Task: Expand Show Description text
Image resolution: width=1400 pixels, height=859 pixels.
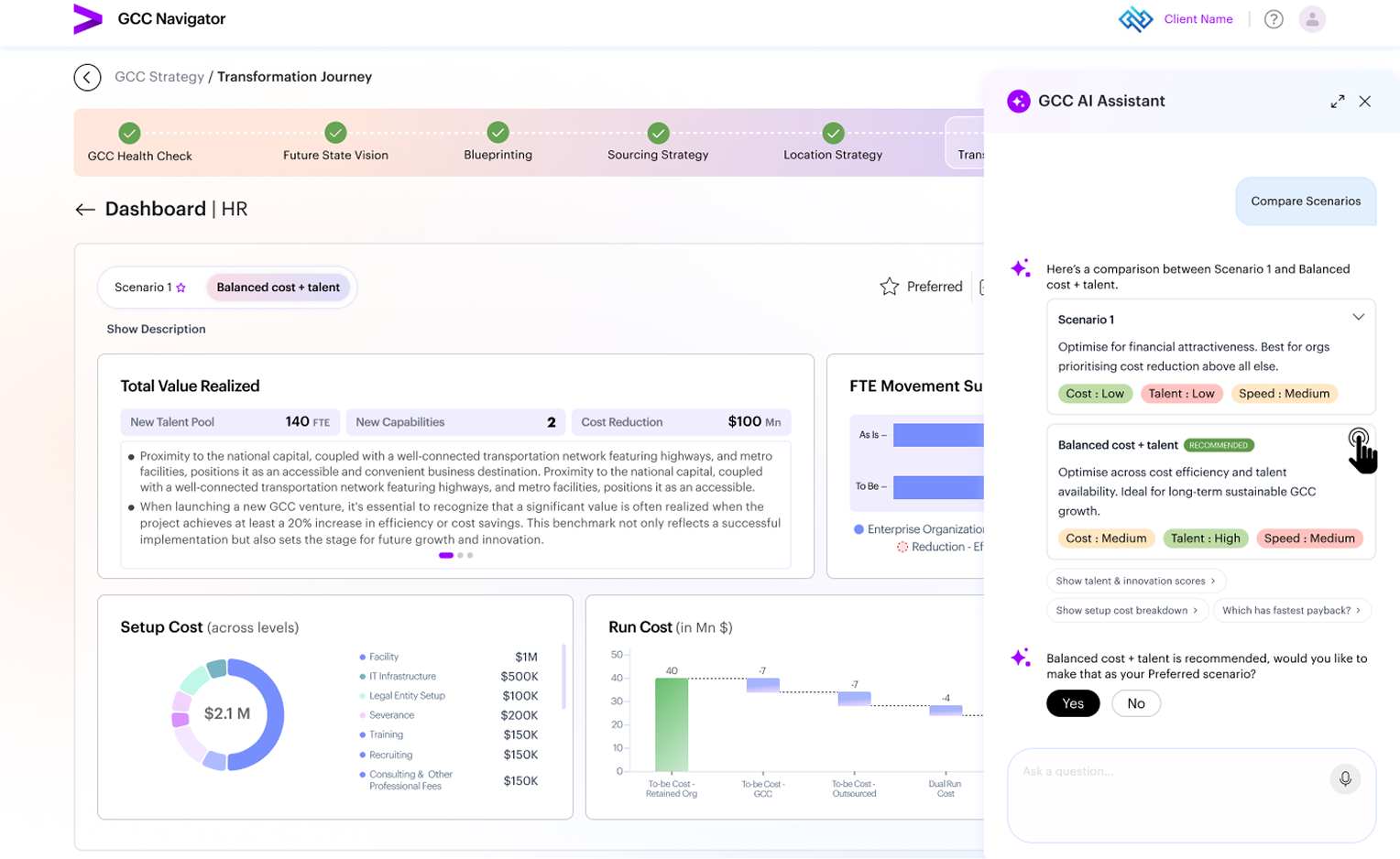Action: [156, 329]
